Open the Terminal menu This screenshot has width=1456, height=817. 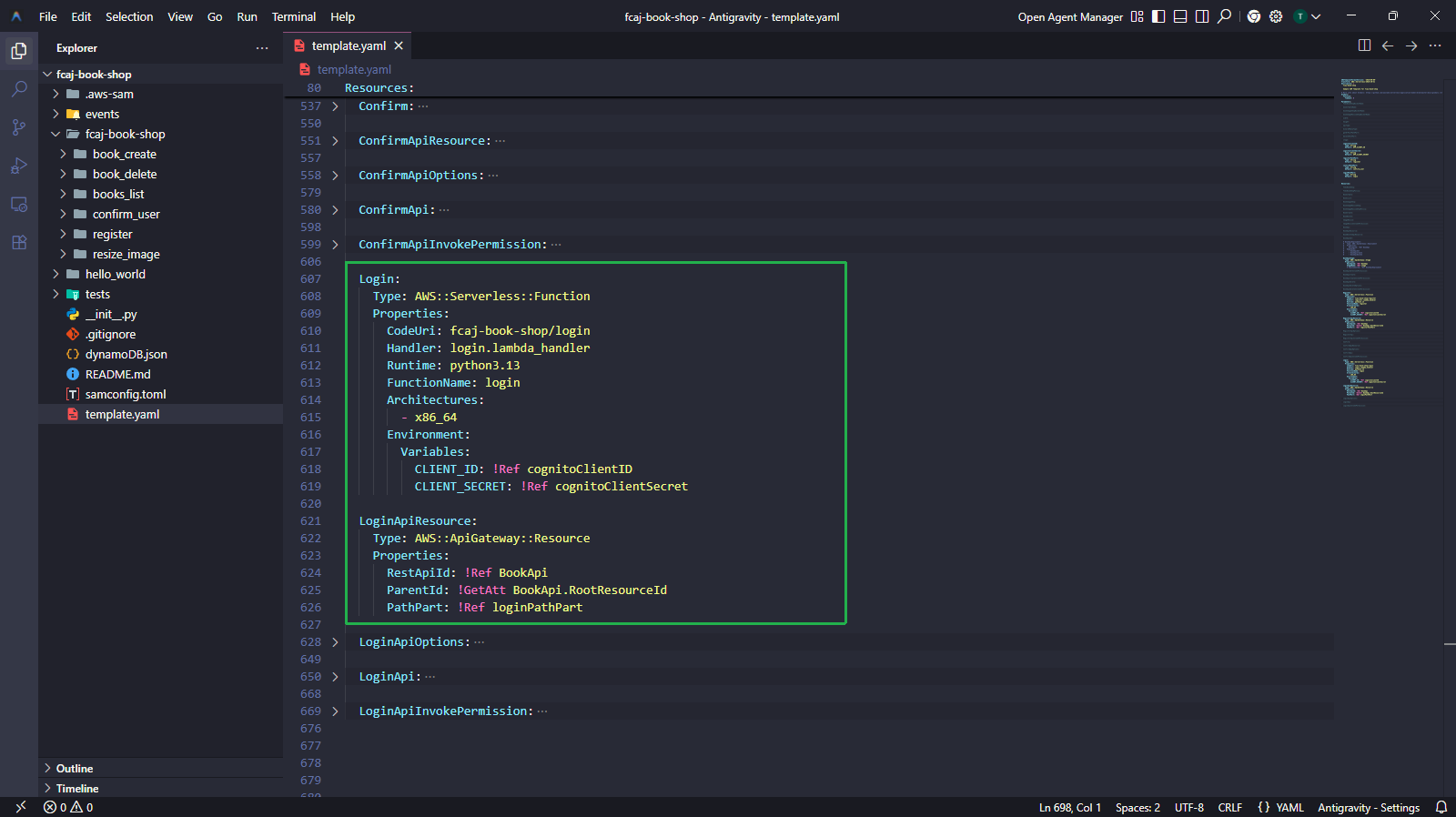294,16
